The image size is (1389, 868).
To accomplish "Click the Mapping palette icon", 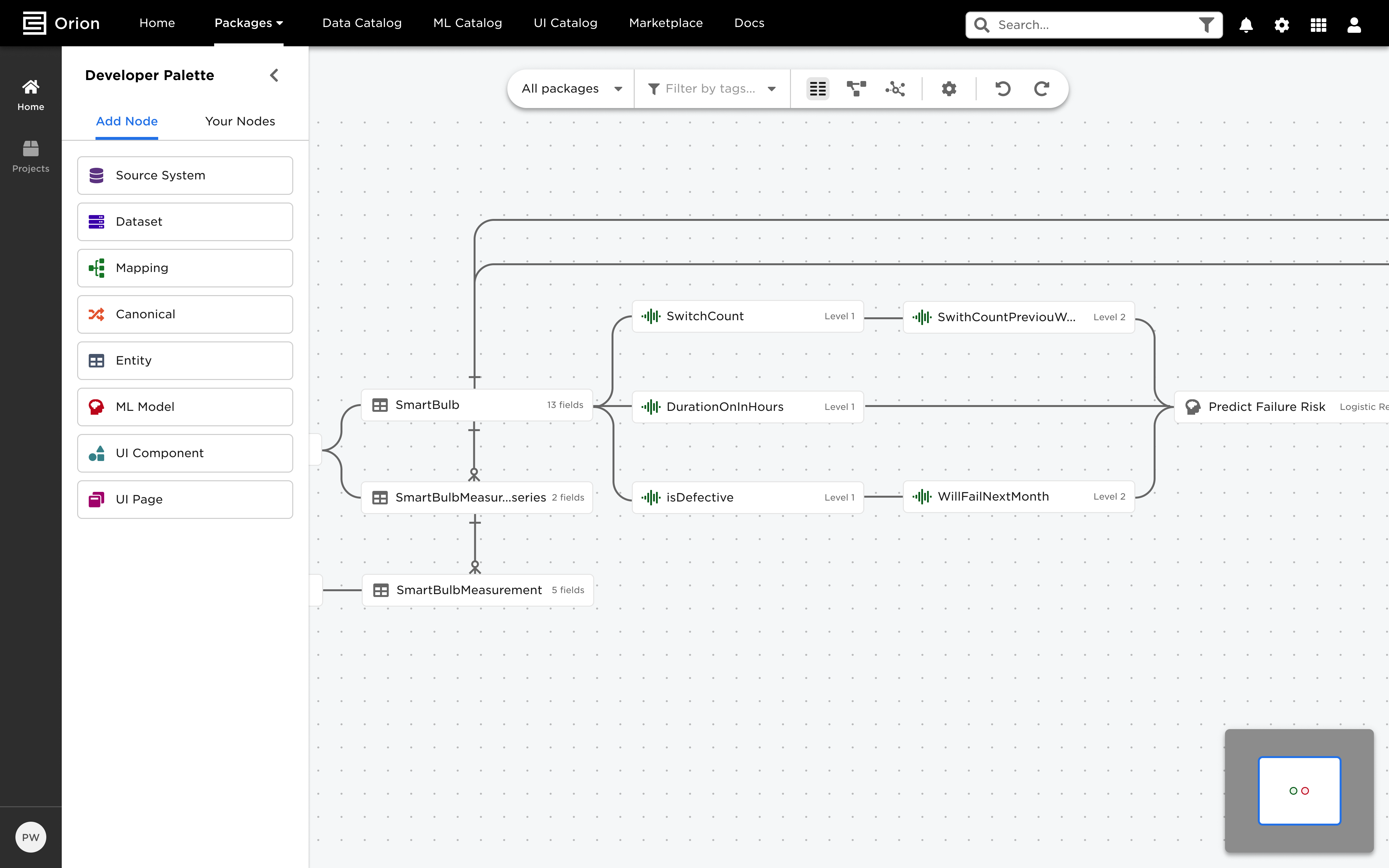I will coord(96,268).
